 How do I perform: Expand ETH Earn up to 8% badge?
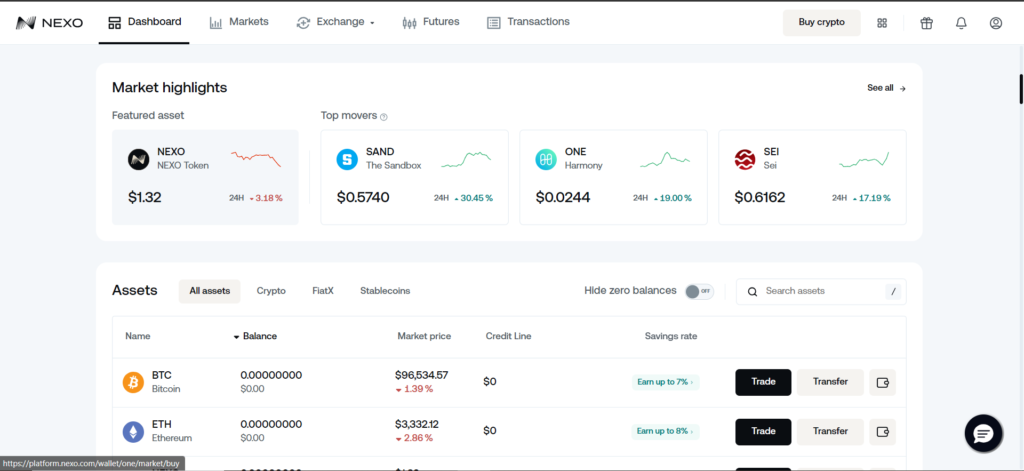tap(665, 432)
